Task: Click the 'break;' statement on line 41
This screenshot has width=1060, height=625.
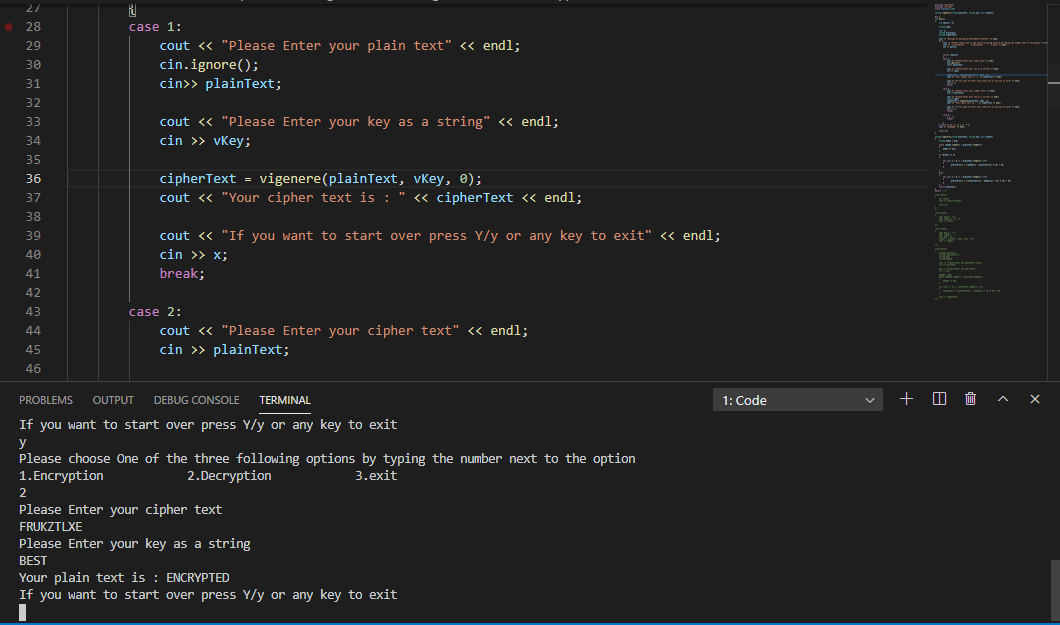Action: click(182, 274)
